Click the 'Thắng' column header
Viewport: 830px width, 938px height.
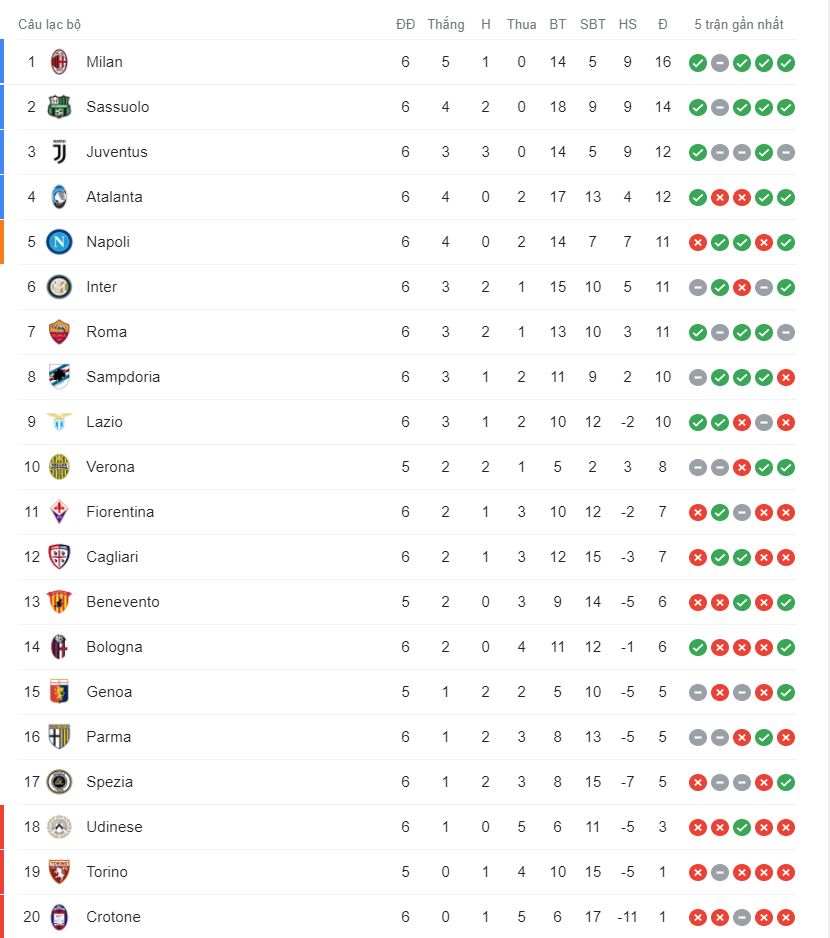(x=445, y=24)
